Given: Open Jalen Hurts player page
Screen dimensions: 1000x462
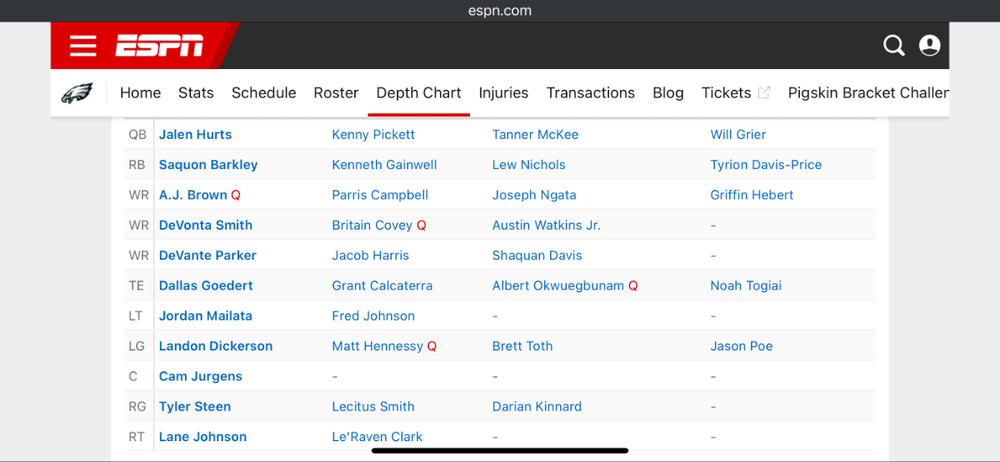Looking at the screenshot, I should [195, 135].
